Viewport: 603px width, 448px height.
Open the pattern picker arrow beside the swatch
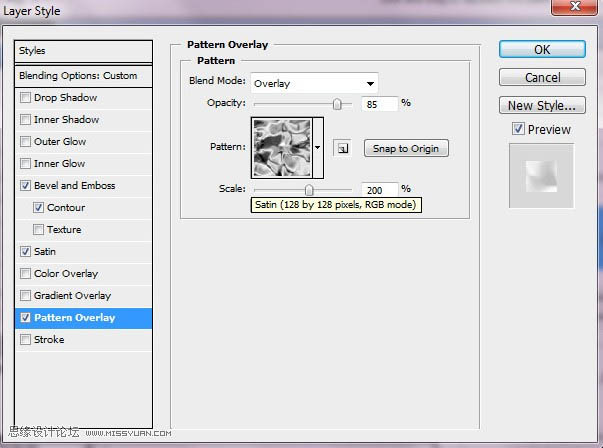point(318,148)
